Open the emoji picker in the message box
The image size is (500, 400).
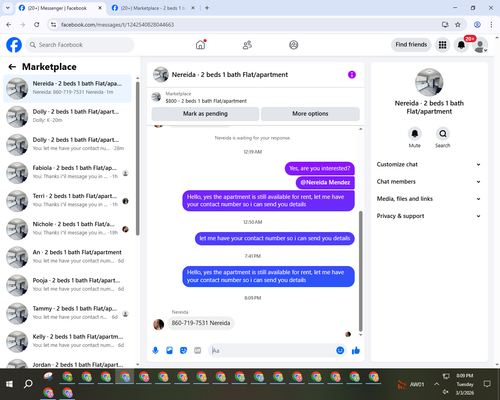[340, 350]
